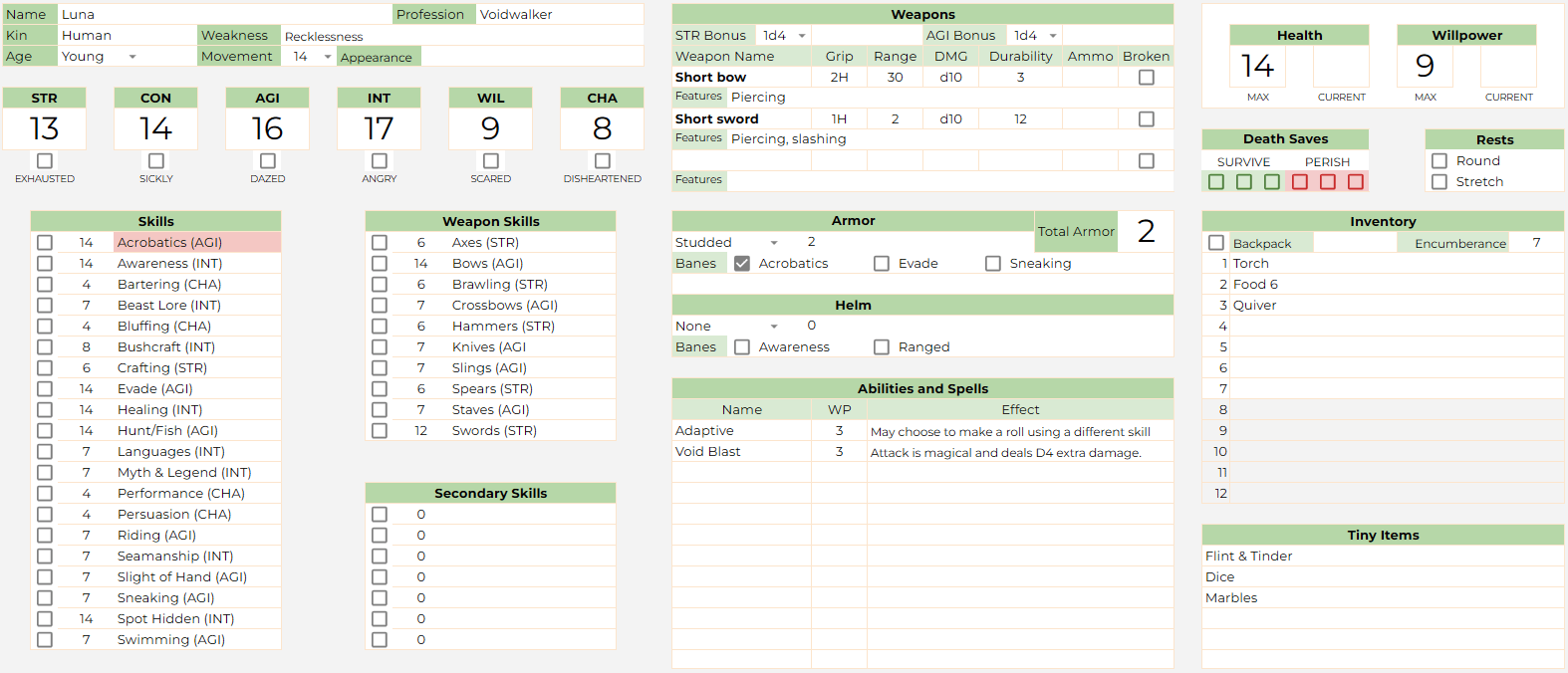
Task: Select Short sword durability value 12
Action: tap(1020, 118)
